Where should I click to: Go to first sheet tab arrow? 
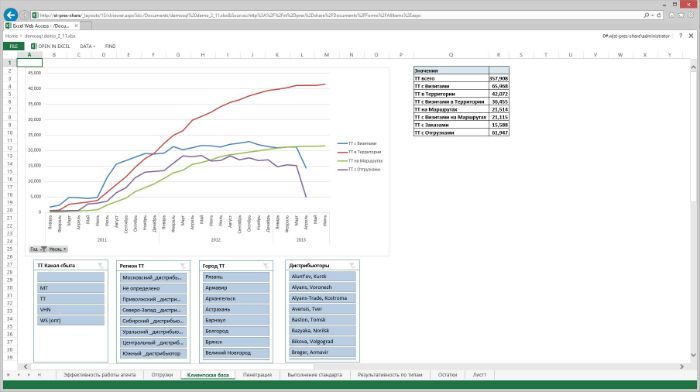coord(8,375)
